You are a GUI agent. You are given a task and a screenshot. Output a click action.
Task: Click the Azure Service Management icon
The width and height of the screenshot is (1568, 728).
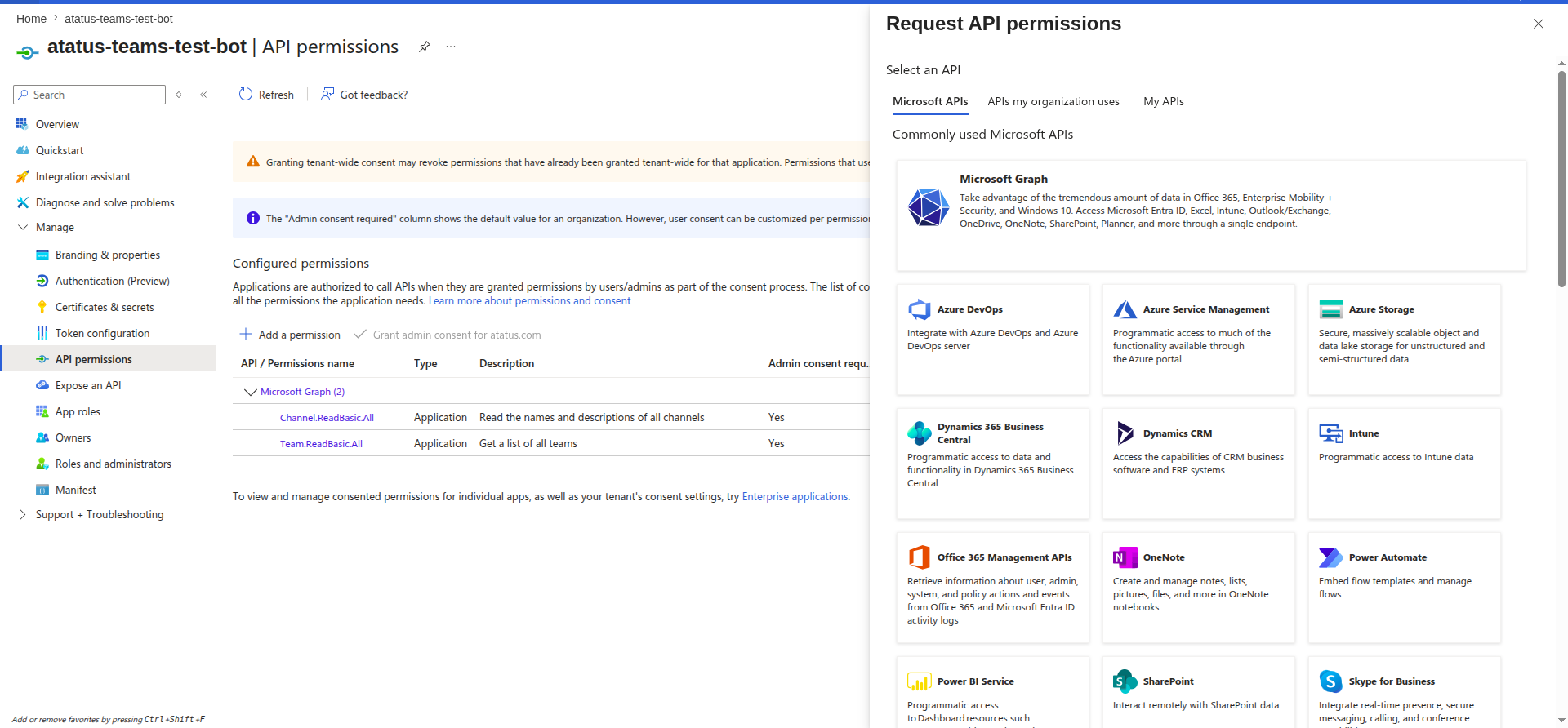click(x=1125, y=309)
